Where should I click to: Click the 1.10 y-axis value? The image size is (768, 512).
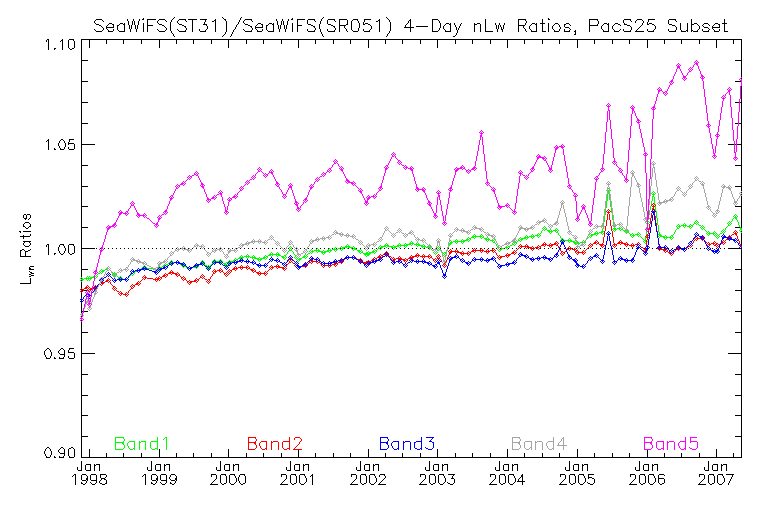point(60,45)
